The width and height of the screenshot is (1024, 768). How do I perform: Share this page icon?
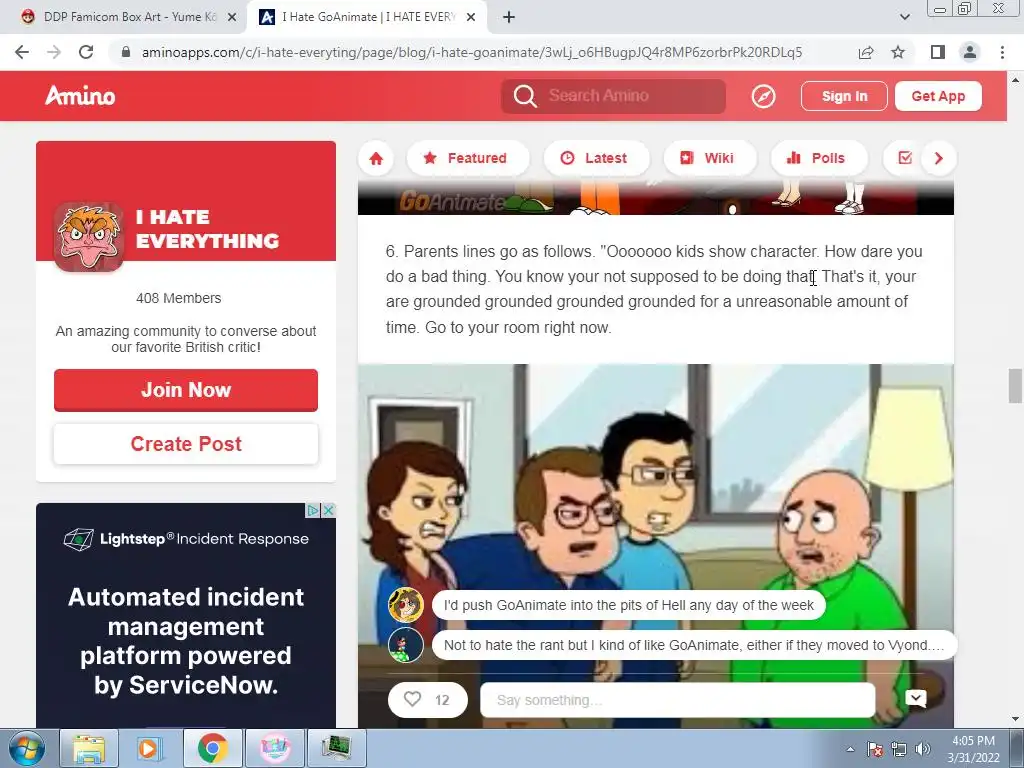click(866, 52)
